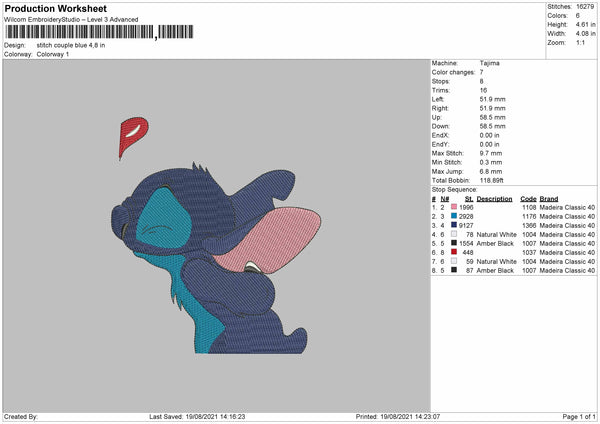The width and height of the screenshot is (600, 424).
Task: Select the navy swatch beside 9127 stitches
Action: point(454,225)
